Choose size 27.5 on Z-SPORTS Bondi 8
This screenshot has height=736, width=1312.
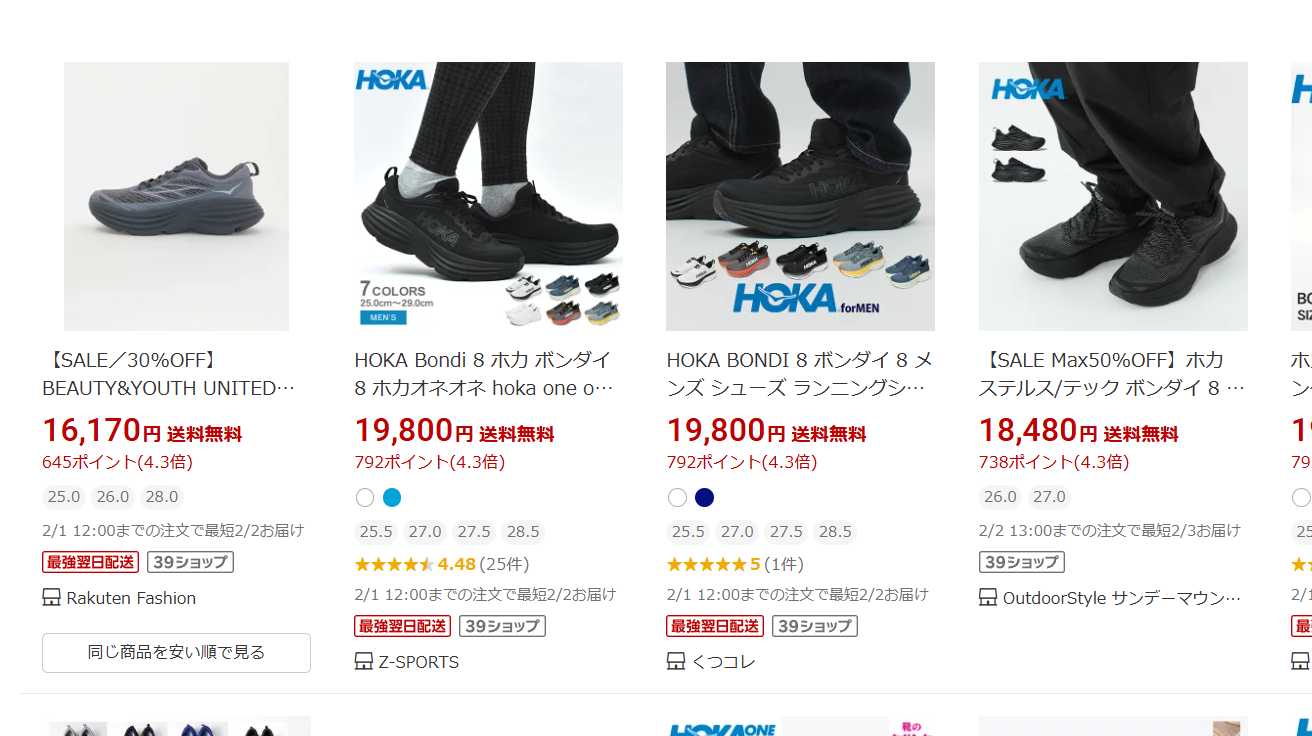474,532
